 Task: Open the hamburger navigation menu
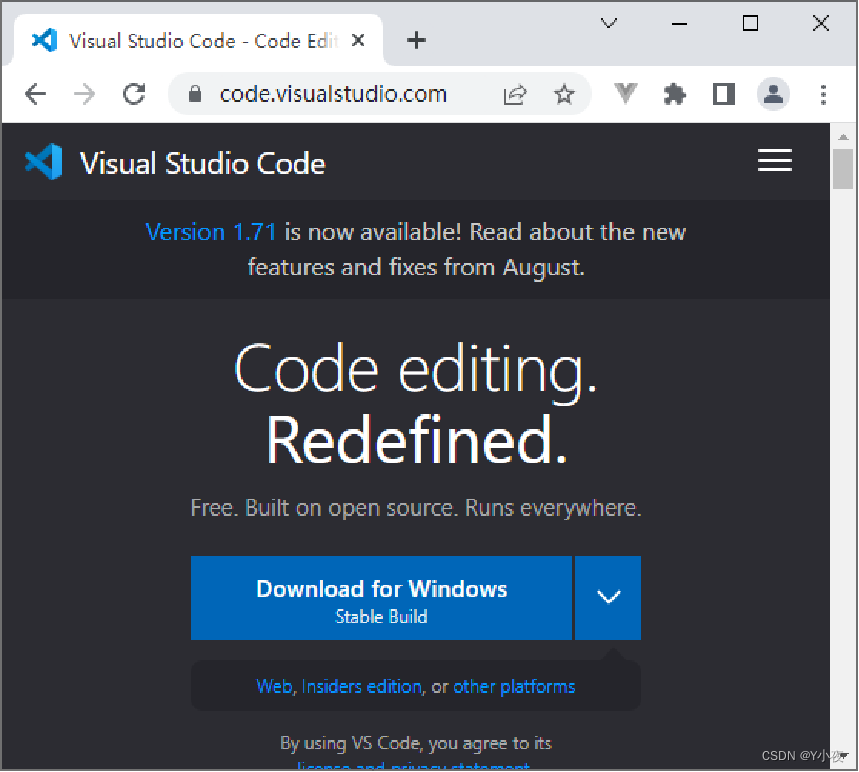[775, 160]
